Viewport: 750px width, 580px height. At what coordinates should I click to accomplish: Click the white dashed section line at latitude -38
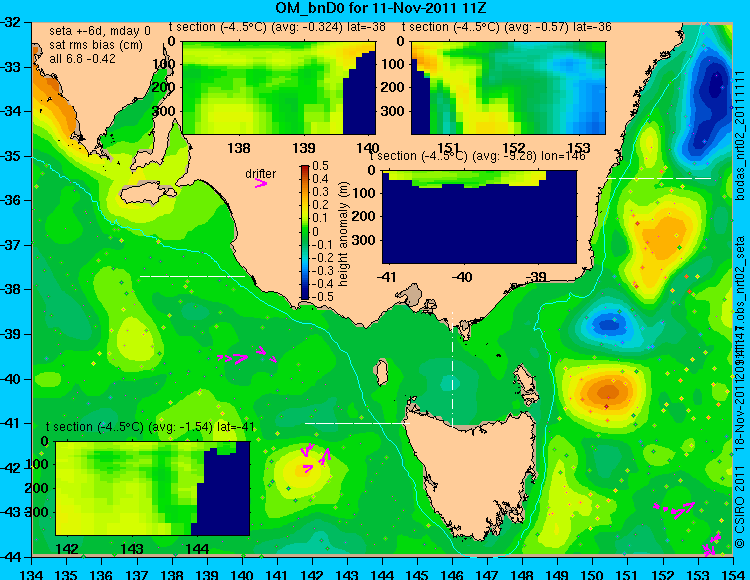tap(192, 276)
